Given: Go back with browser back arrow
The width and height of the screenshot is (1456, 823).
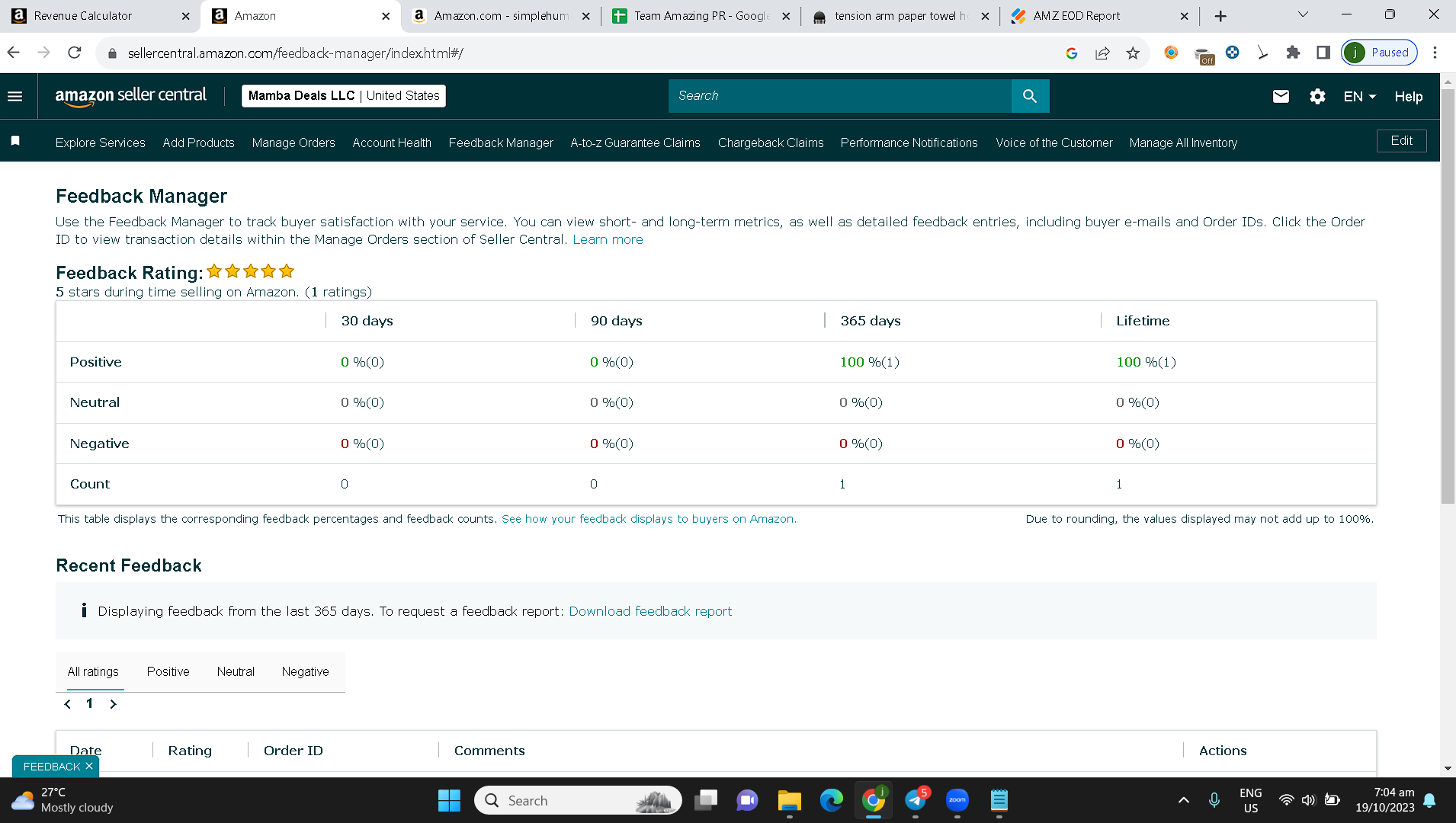Looking at the screenshot, I should (x=13, y=53).
